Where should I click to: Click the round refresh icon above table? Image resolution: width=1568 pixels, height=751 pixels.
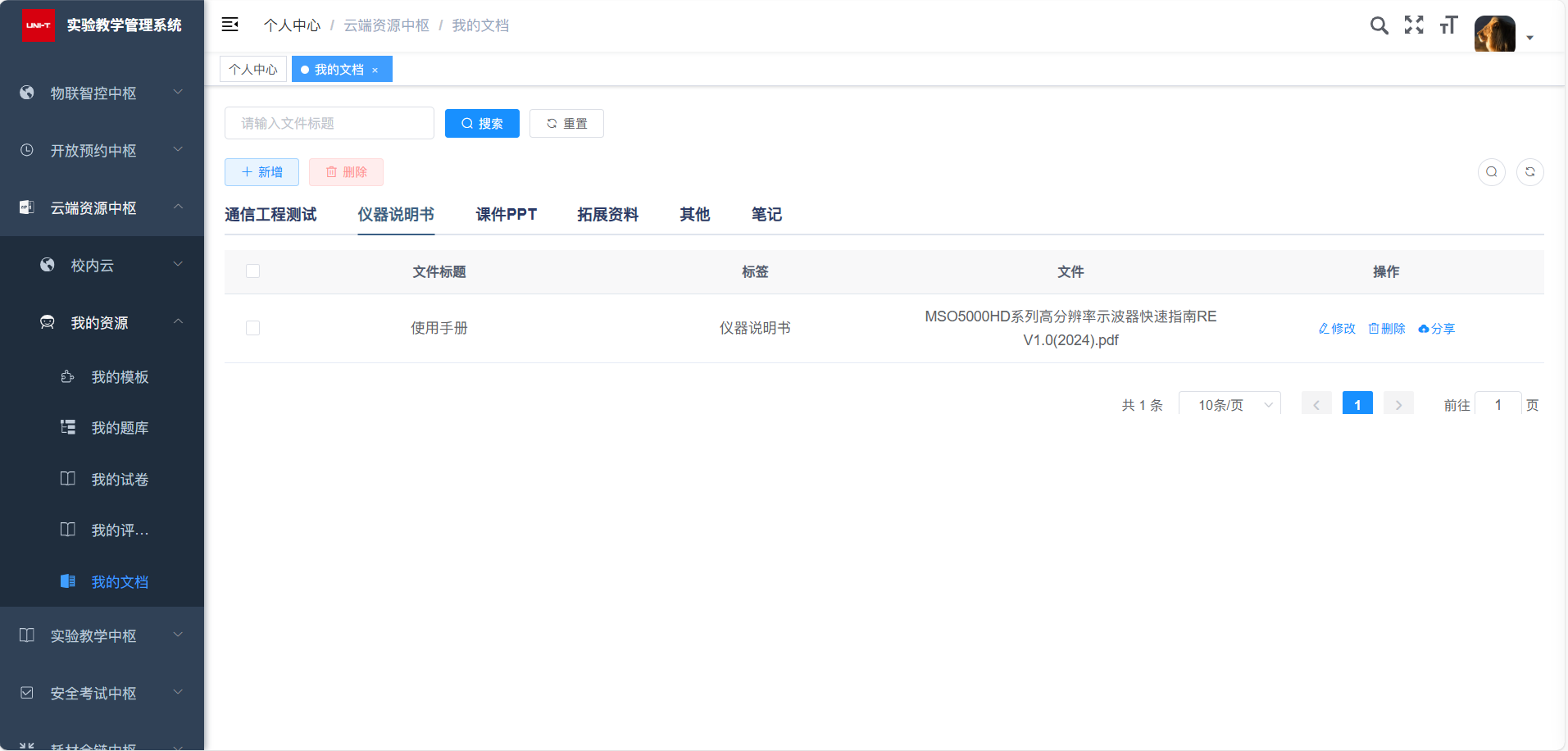click(x=1529, y=172)
